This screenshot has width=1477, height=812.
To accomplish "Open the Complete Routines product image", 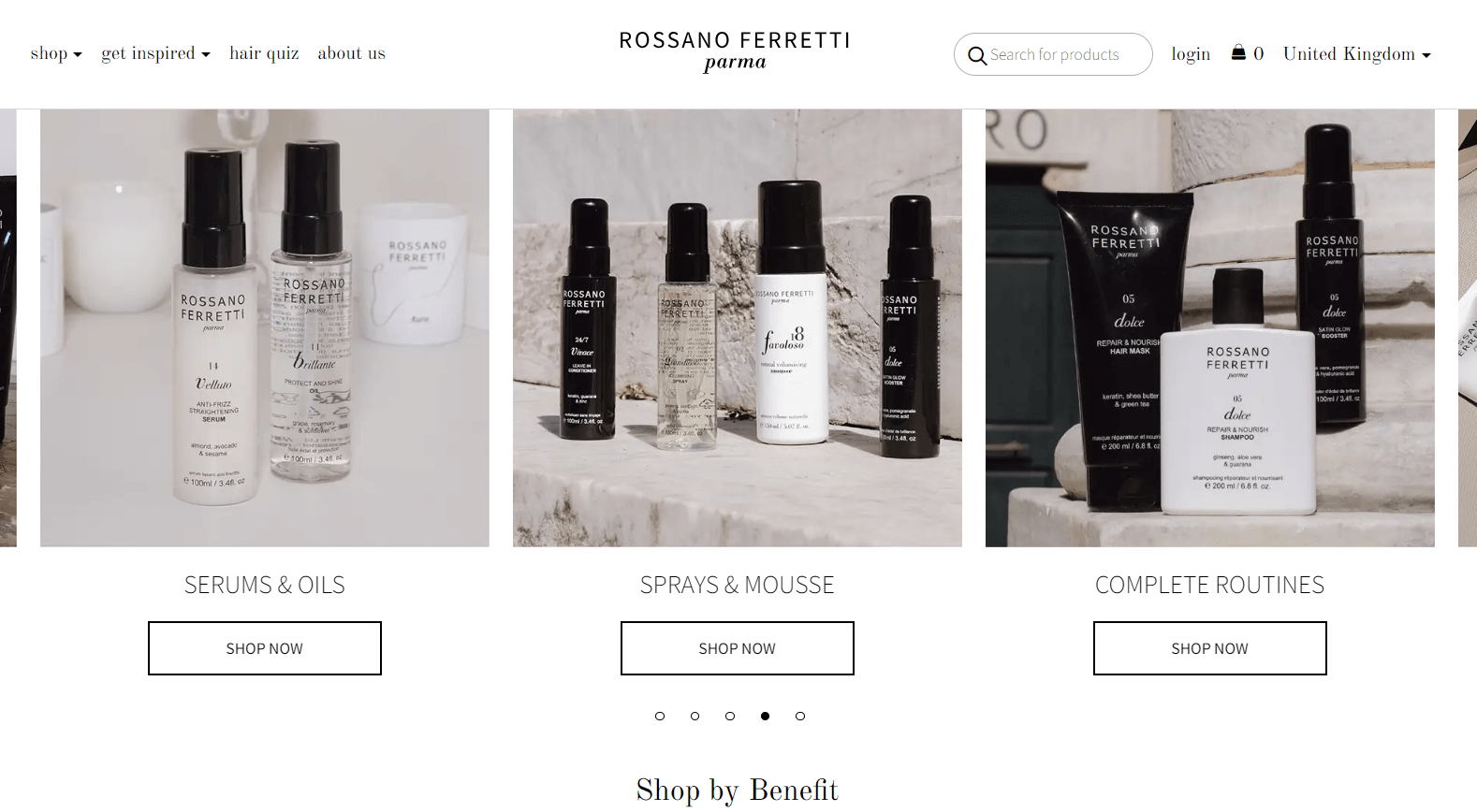I will pos(1210,328).
